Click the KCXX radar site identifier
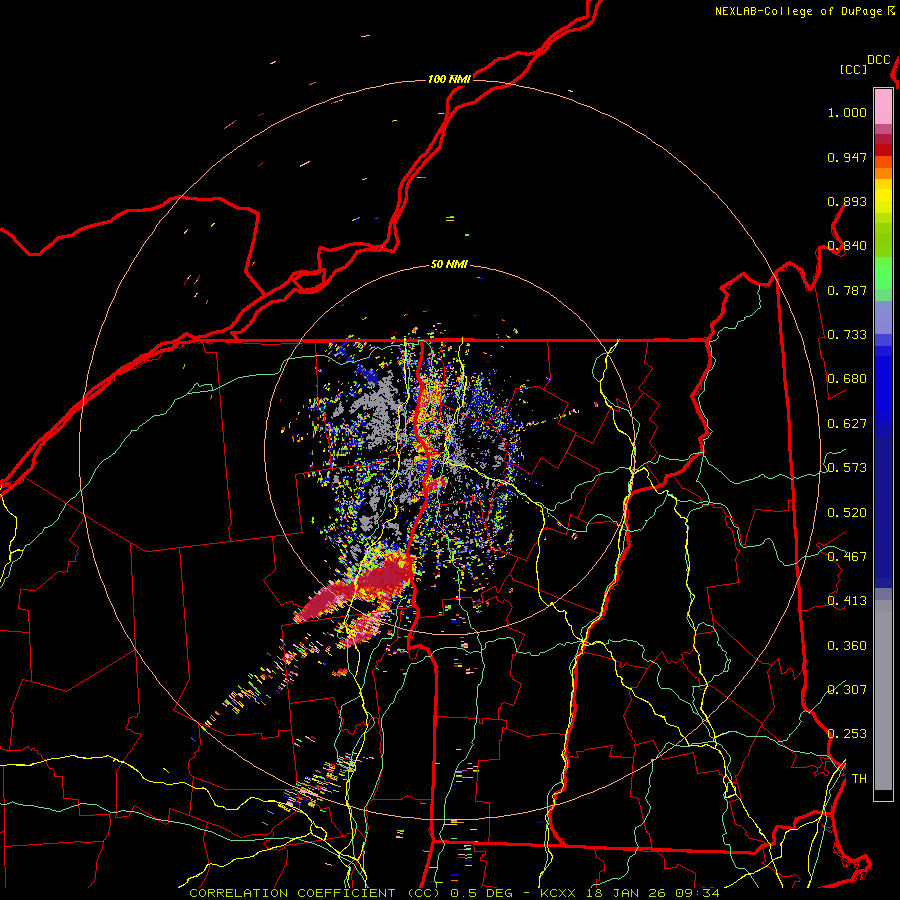This screenshot has width=900, height=900. tap(557, 893)
